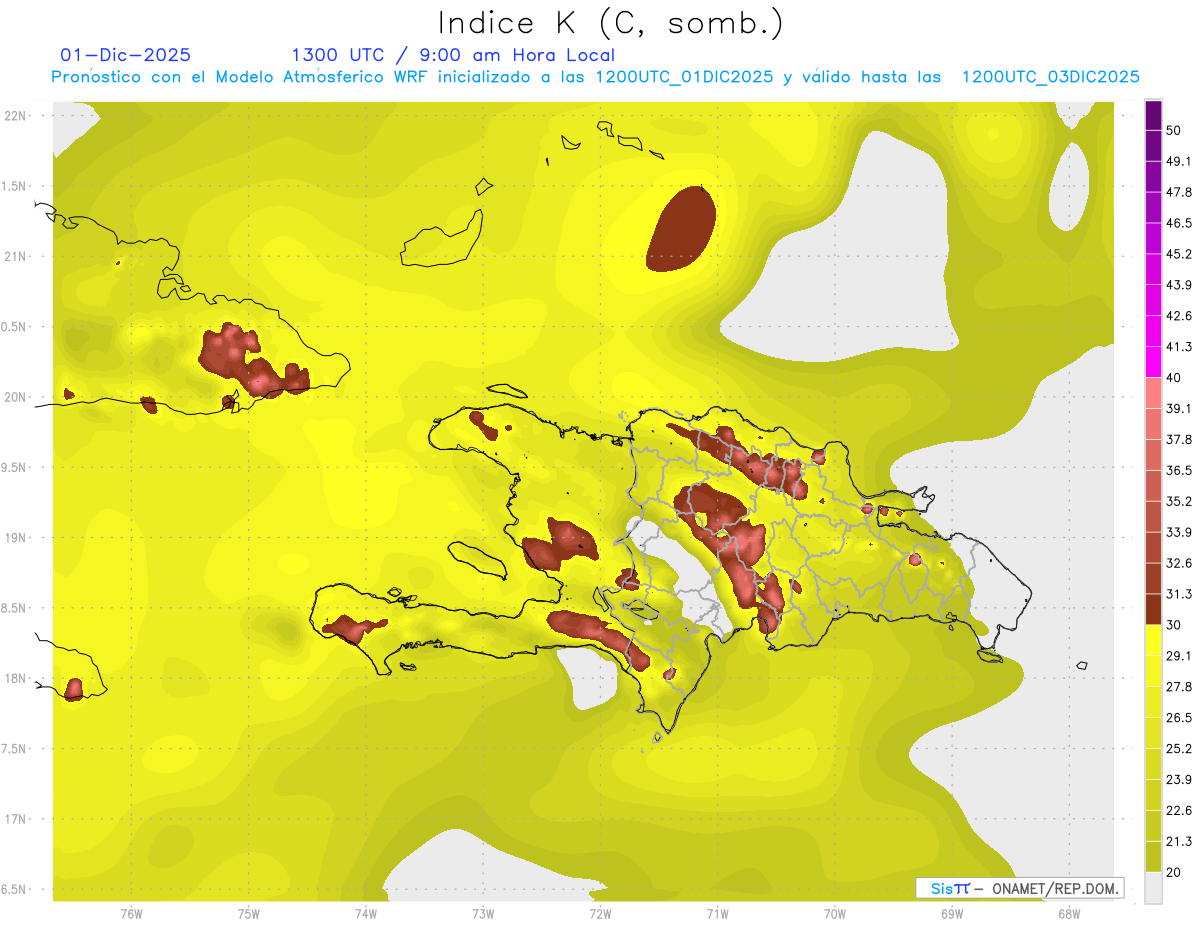The width and height of the screenshot is (1200, 927).
Task: Select legend value '41.3'
Action: (x=1178, y=347)
